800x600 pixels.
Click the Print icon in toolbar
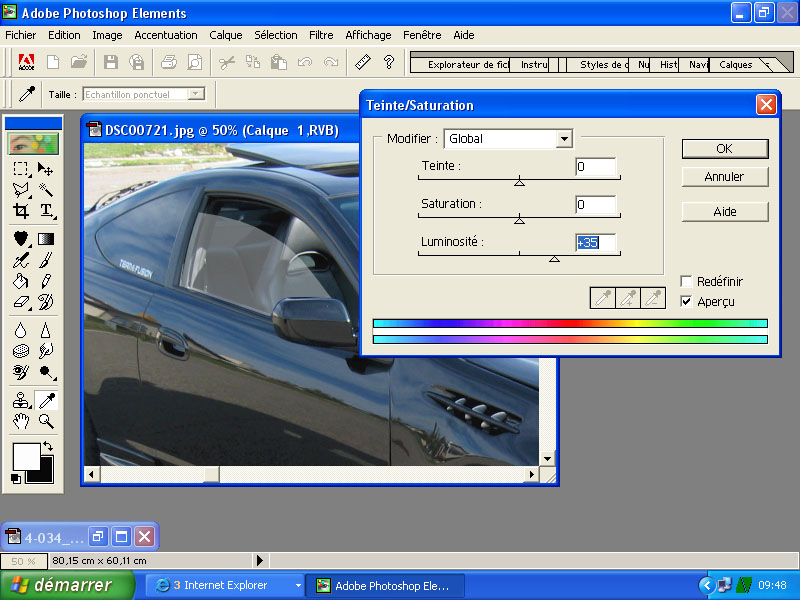pyautogui.click(x=169, y=62)
